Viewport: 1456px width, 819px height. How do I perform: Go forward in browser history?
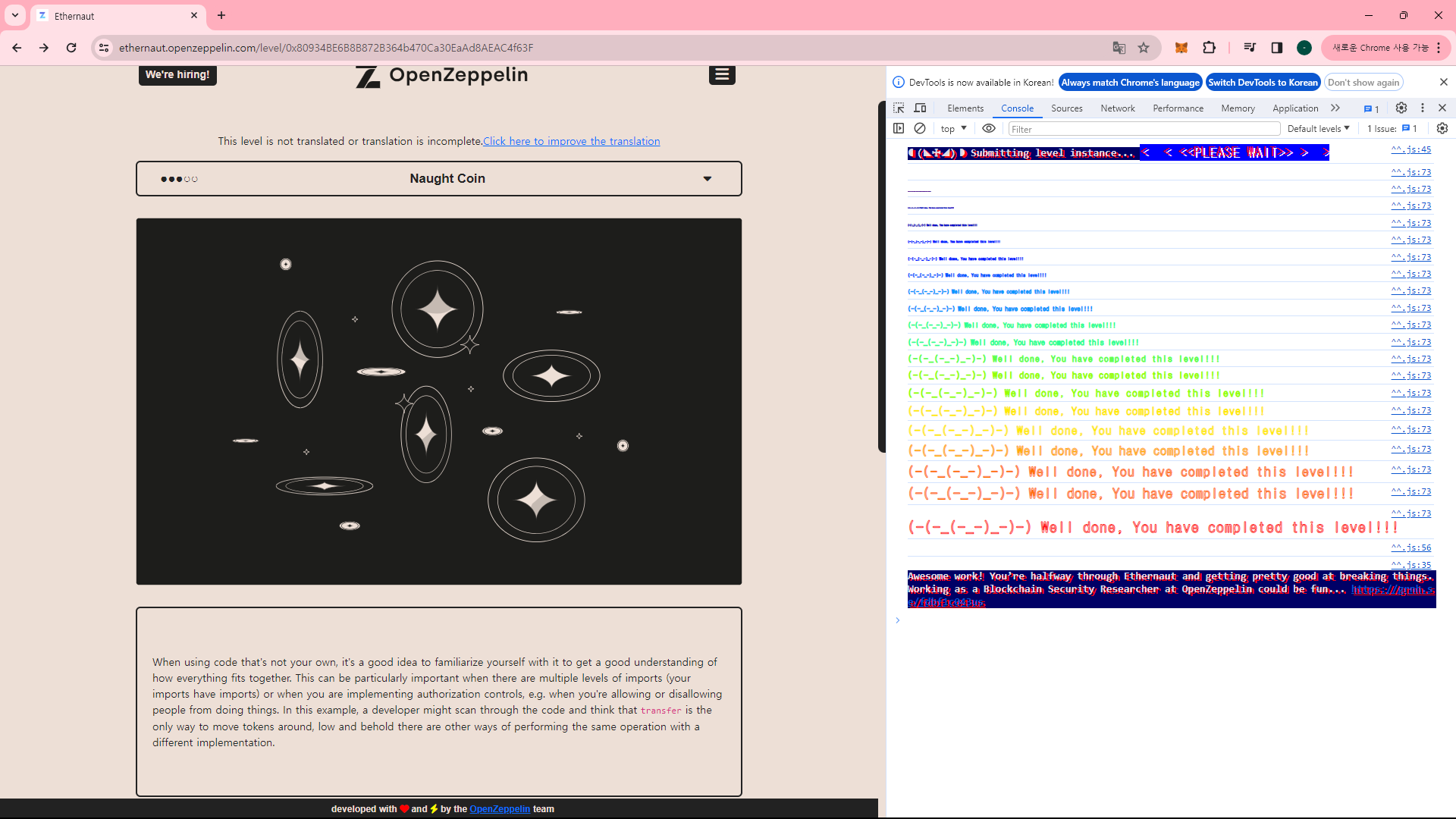click(x=44, y=48)
